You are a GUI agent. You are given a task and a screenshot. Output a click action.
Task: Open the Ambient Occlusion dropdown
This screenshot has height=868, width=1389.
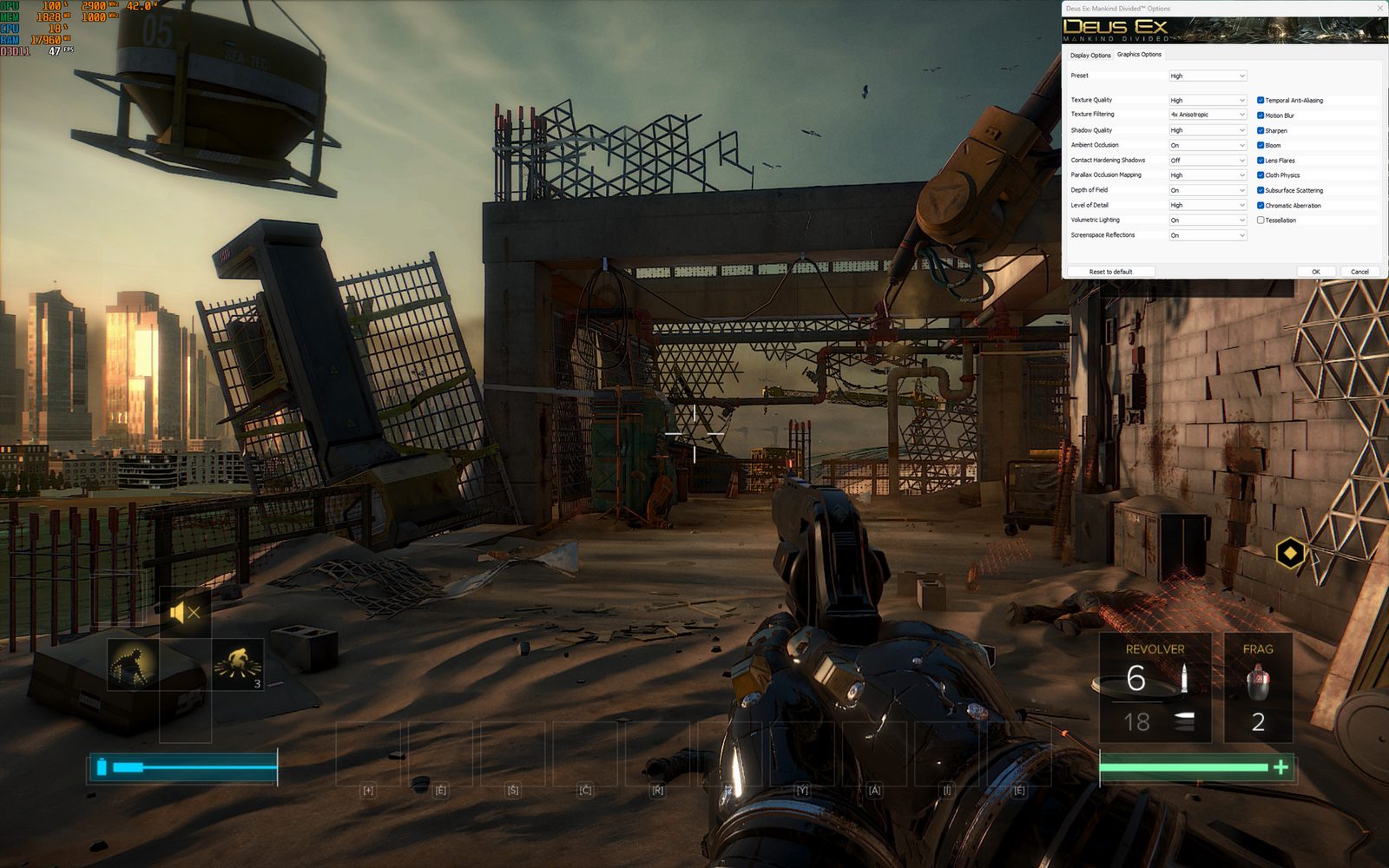coord(1208,146)
